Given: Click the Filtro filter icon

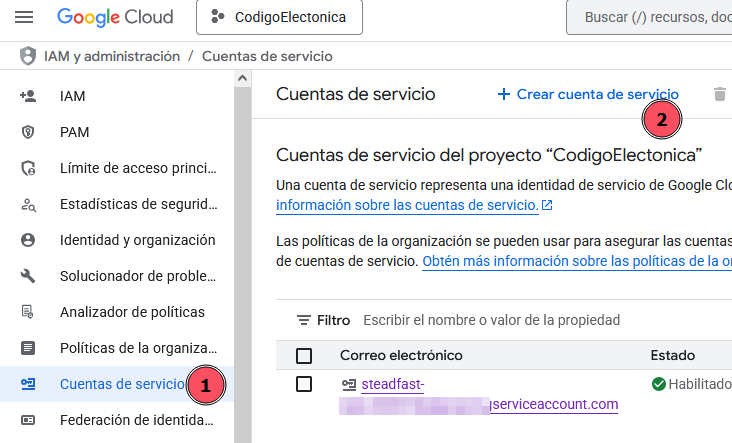Looking at the screenshot, I should coord(304,320).
